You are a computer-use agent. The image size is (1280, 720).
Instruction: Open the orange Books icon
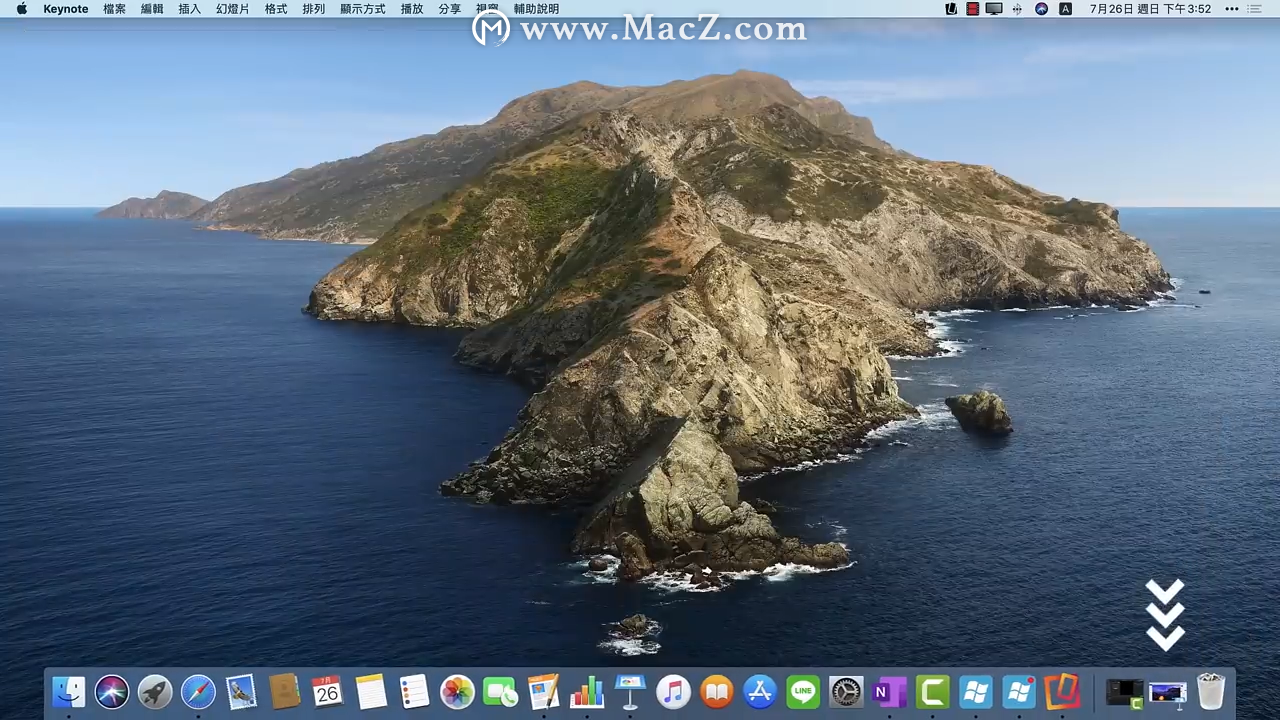(x=717, y=691)
